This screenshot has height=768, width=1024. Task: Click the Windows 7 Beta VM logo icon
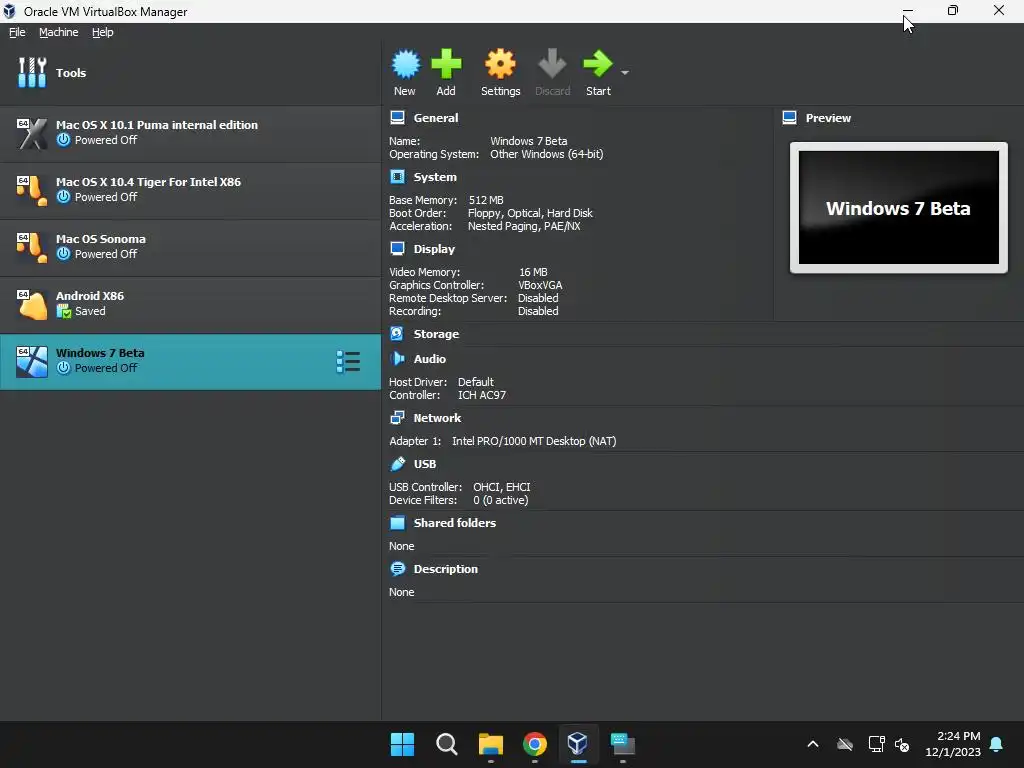[32, 362]
